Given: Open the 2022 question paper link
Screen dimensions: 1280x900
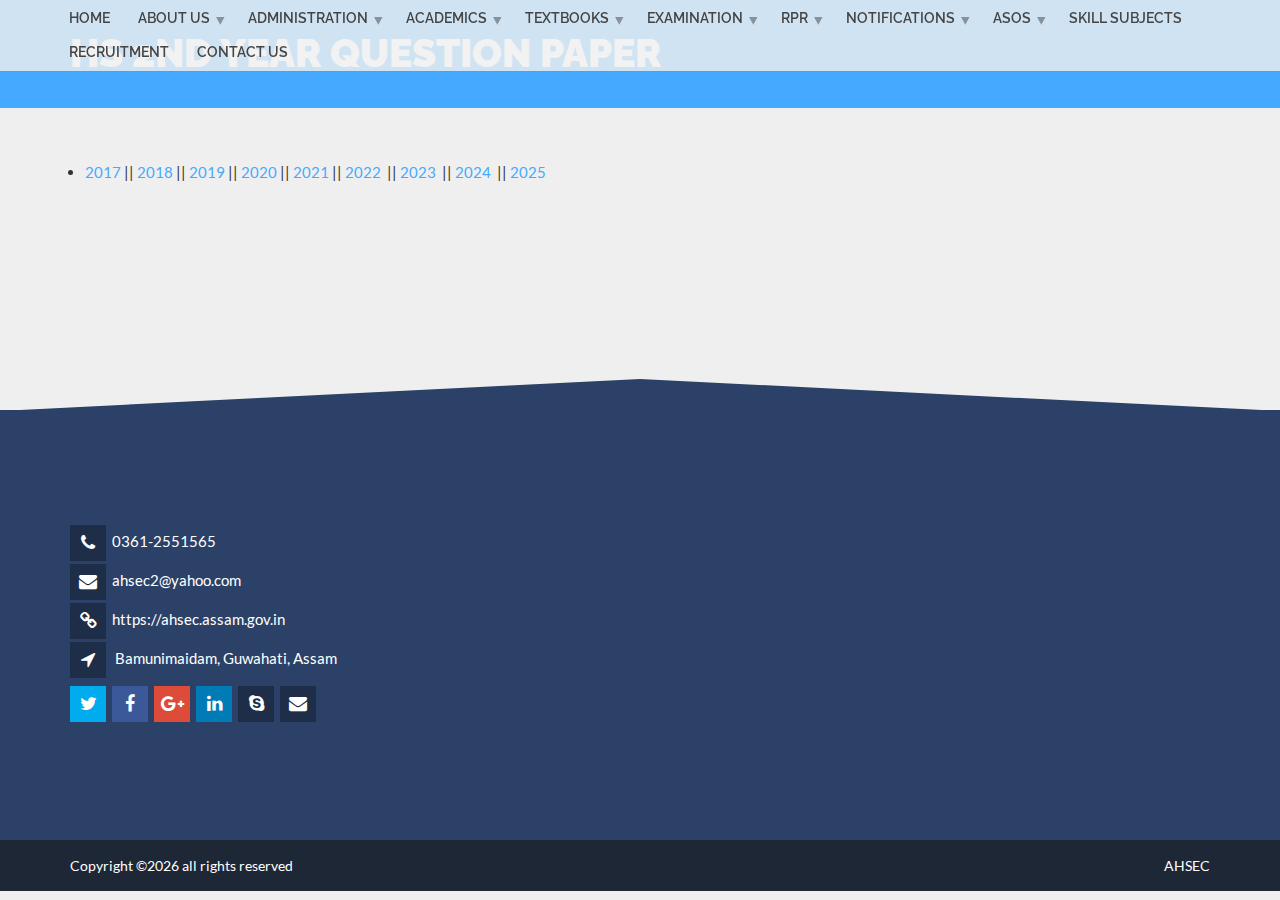Looking at the screenshot, I should pyautogui.click(x=363, y=172).
